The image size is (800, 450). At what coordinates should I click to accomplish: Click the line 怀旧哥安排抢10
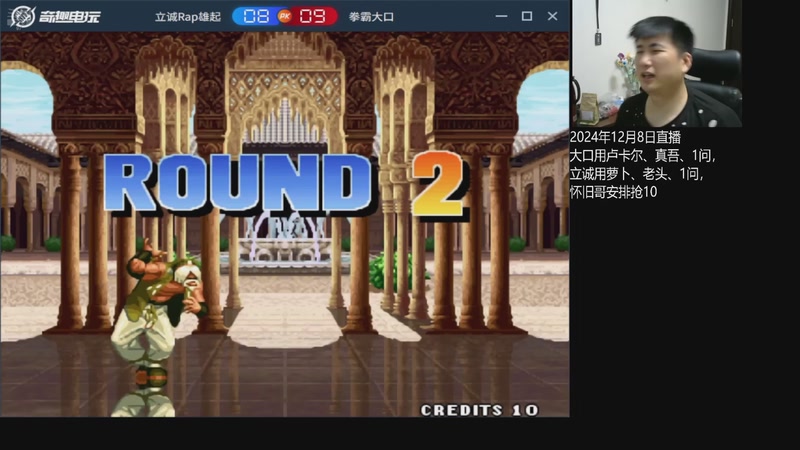613,192
